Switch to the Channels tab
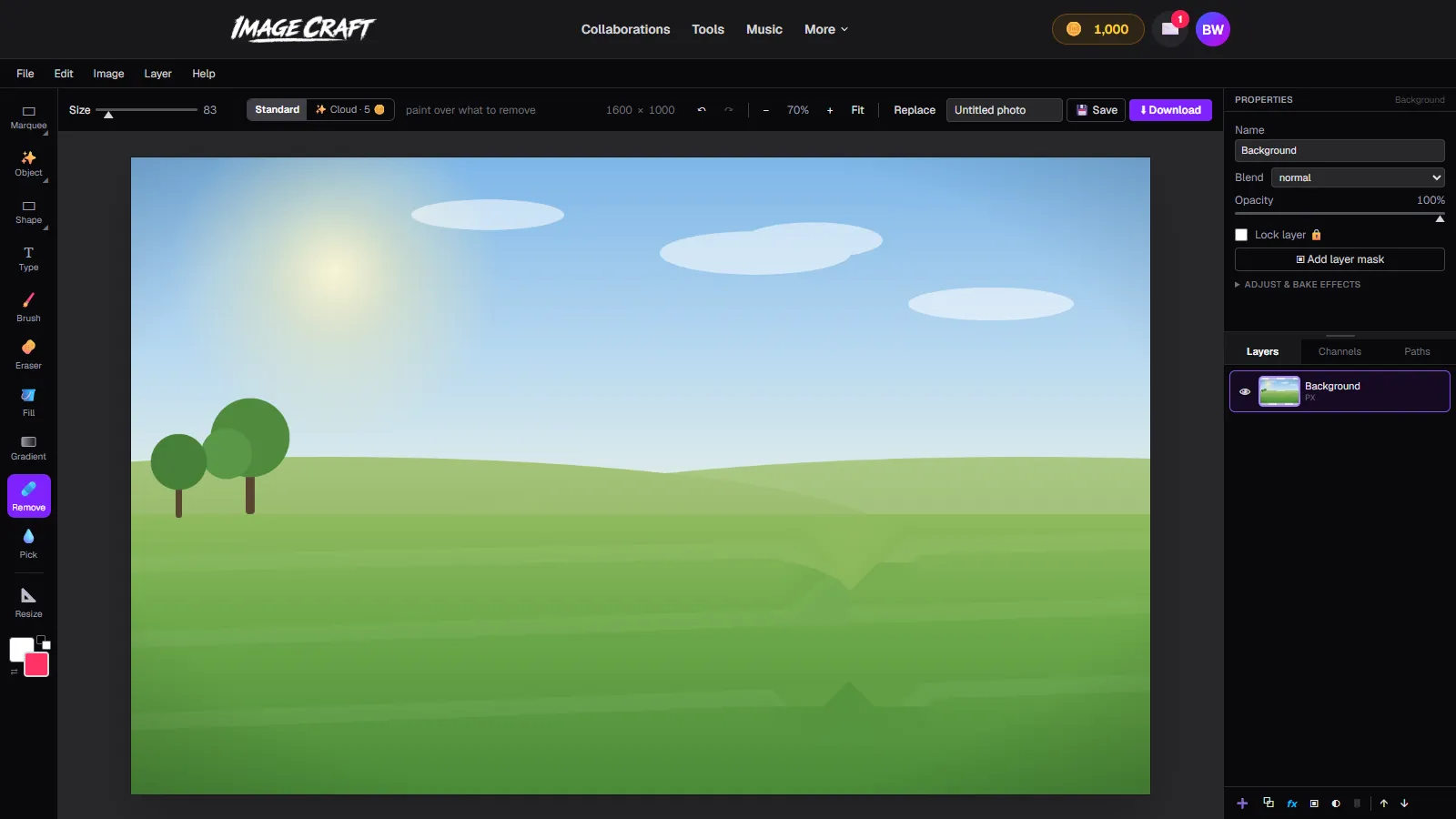The width and height of the screenshot is (1456, 819). point(1340,351)
